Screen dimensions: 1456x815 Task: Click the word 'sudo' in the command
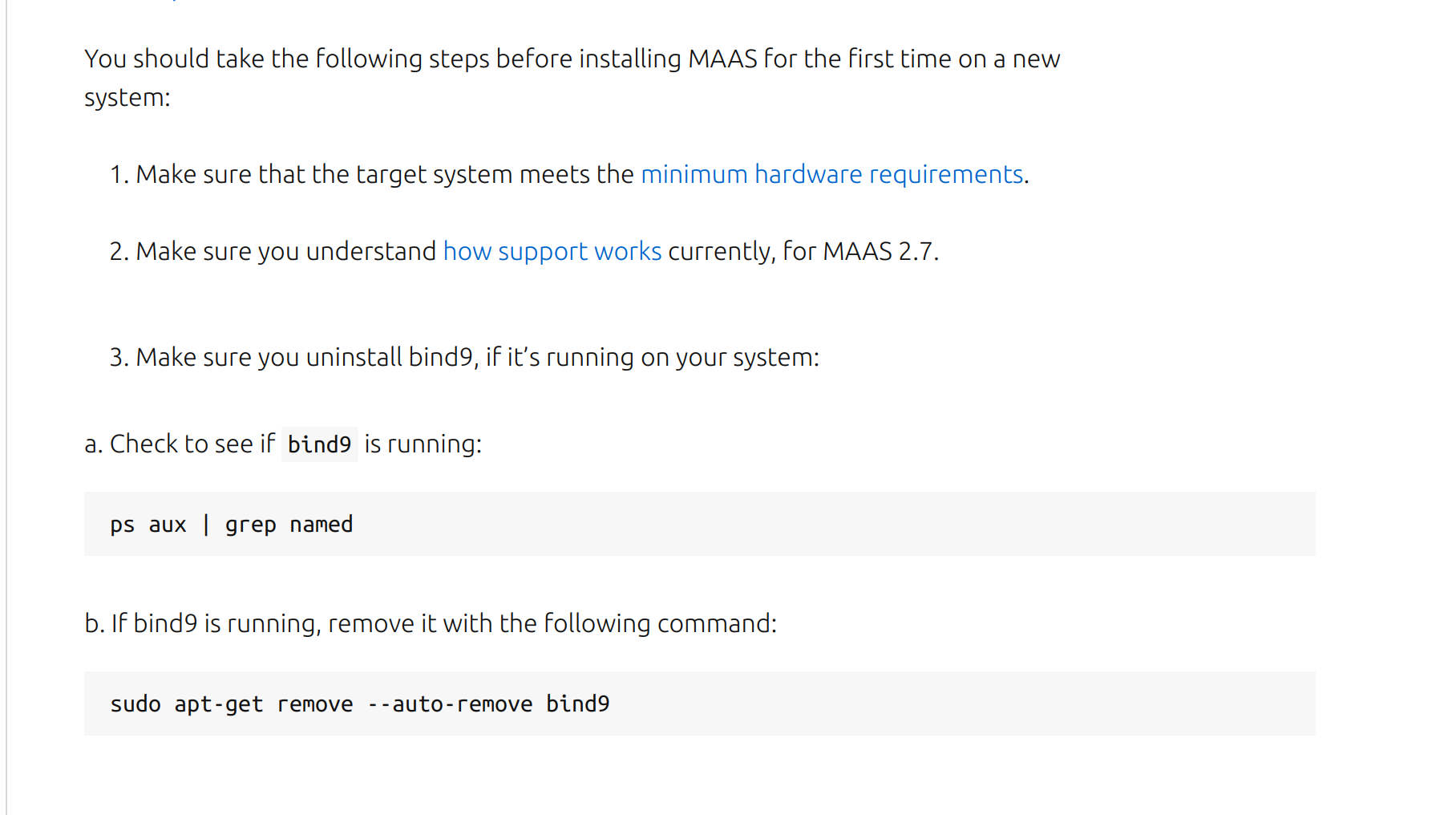[x=135, y=704]
